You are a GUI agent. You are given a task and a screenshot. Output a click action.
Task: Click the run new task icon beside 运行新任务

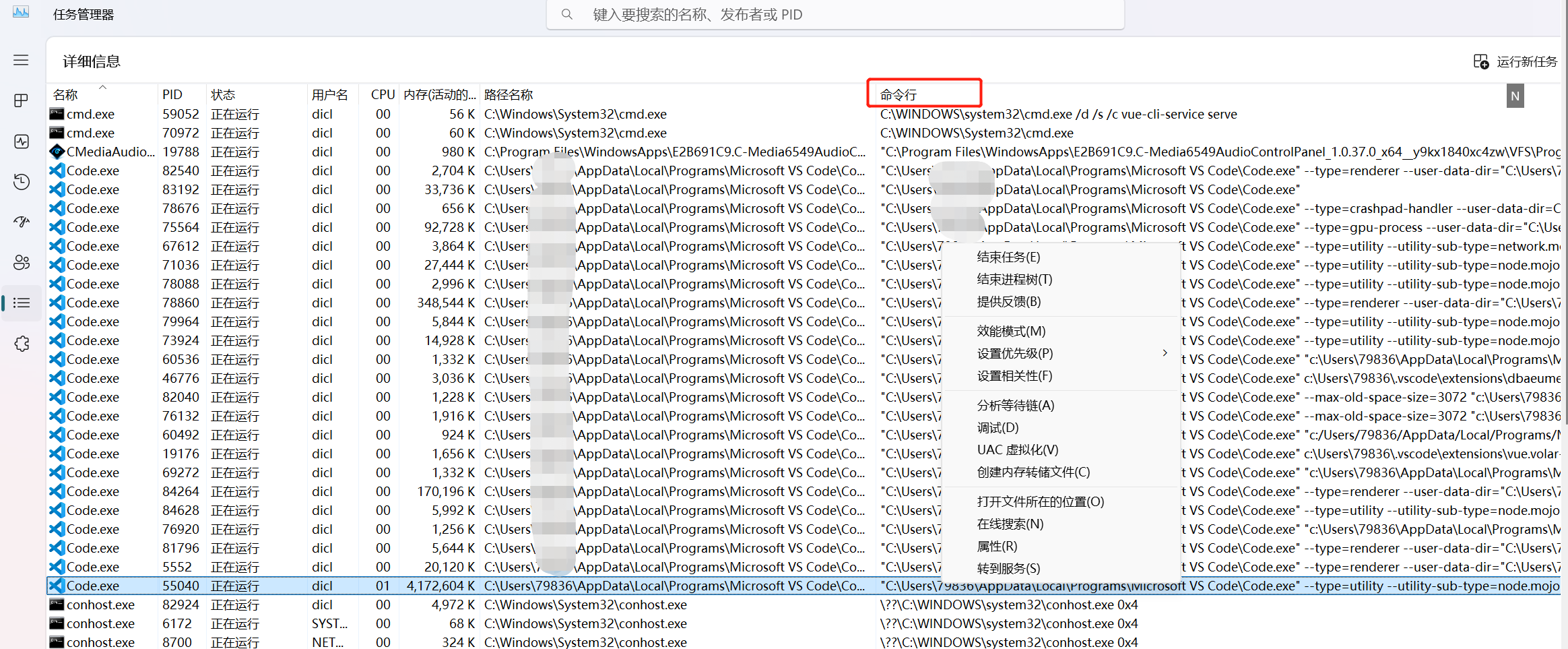pyautogui.click(x=1481, y=61)
